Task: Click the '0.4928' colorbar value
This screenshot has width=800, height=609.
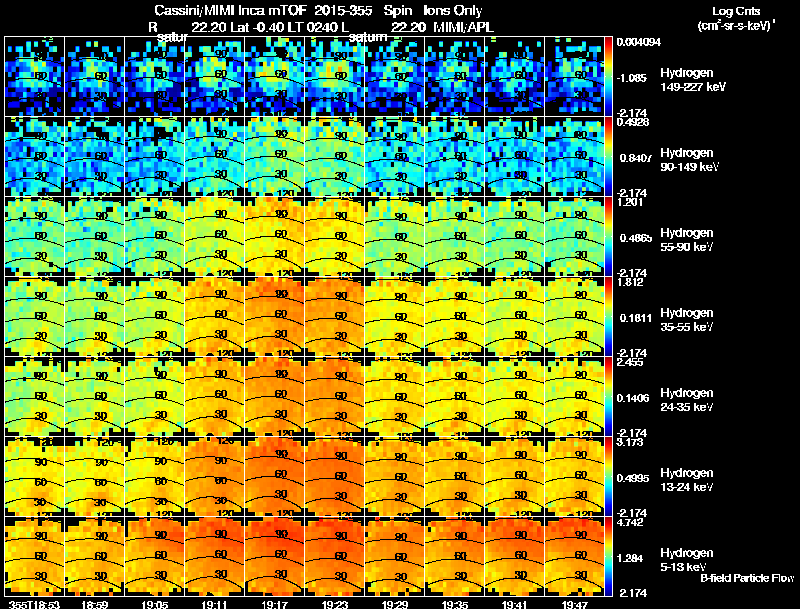Action: (x=633, y=122)
